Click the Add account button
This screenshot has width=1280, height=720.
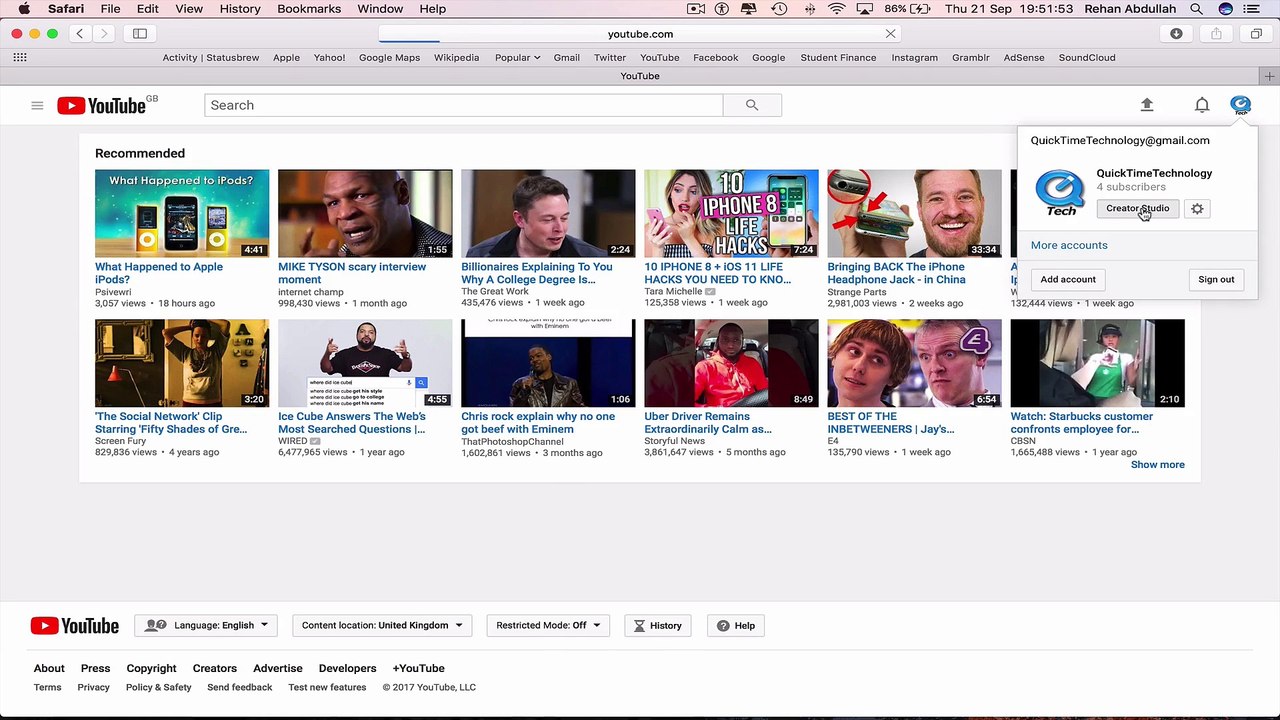click(1068, 279)
